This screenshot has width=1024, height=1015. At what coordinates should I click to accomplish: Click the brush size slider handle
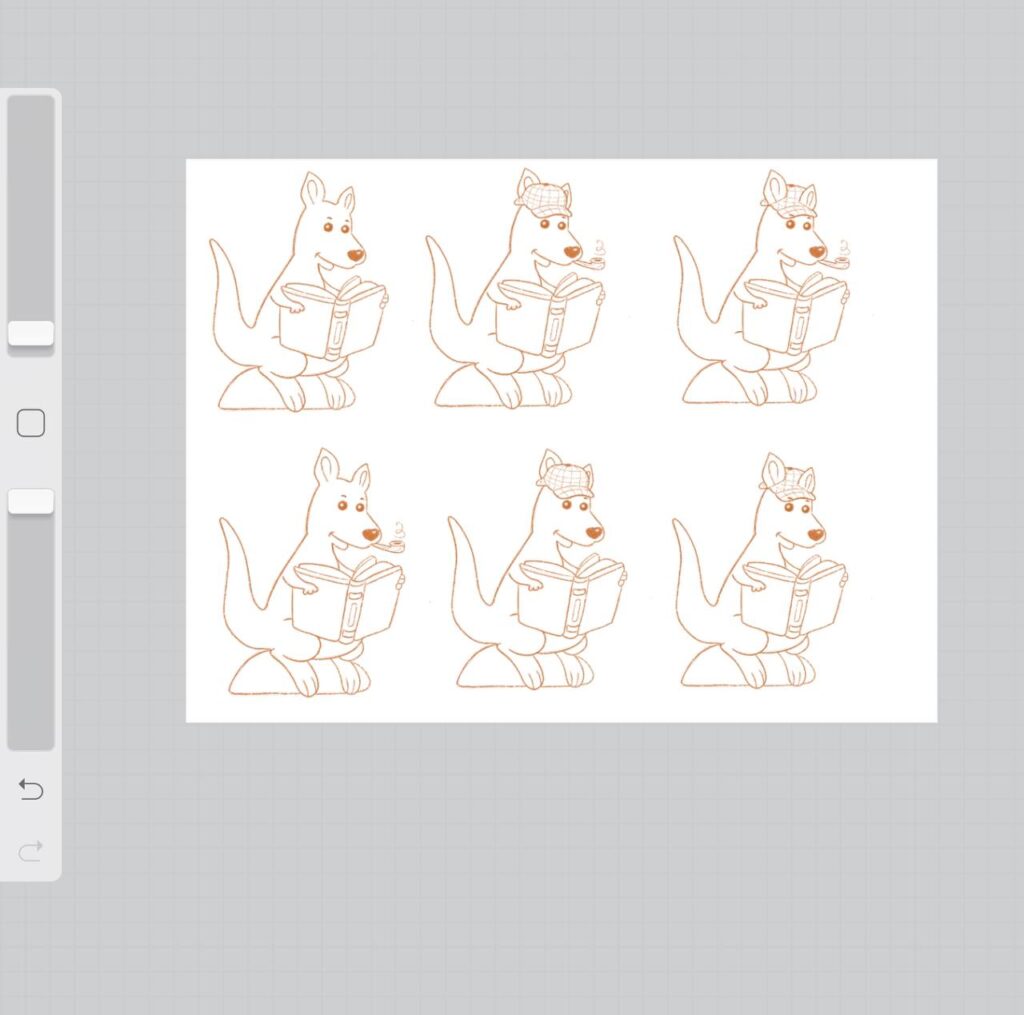(31, 334)
